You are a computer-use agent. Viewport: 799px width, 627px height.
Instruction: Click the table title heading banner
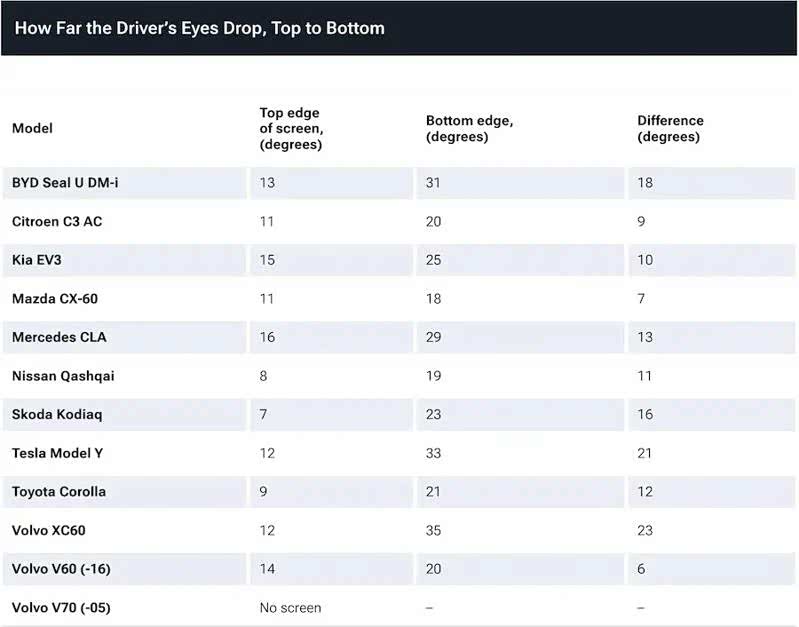(x=399, y=28)
